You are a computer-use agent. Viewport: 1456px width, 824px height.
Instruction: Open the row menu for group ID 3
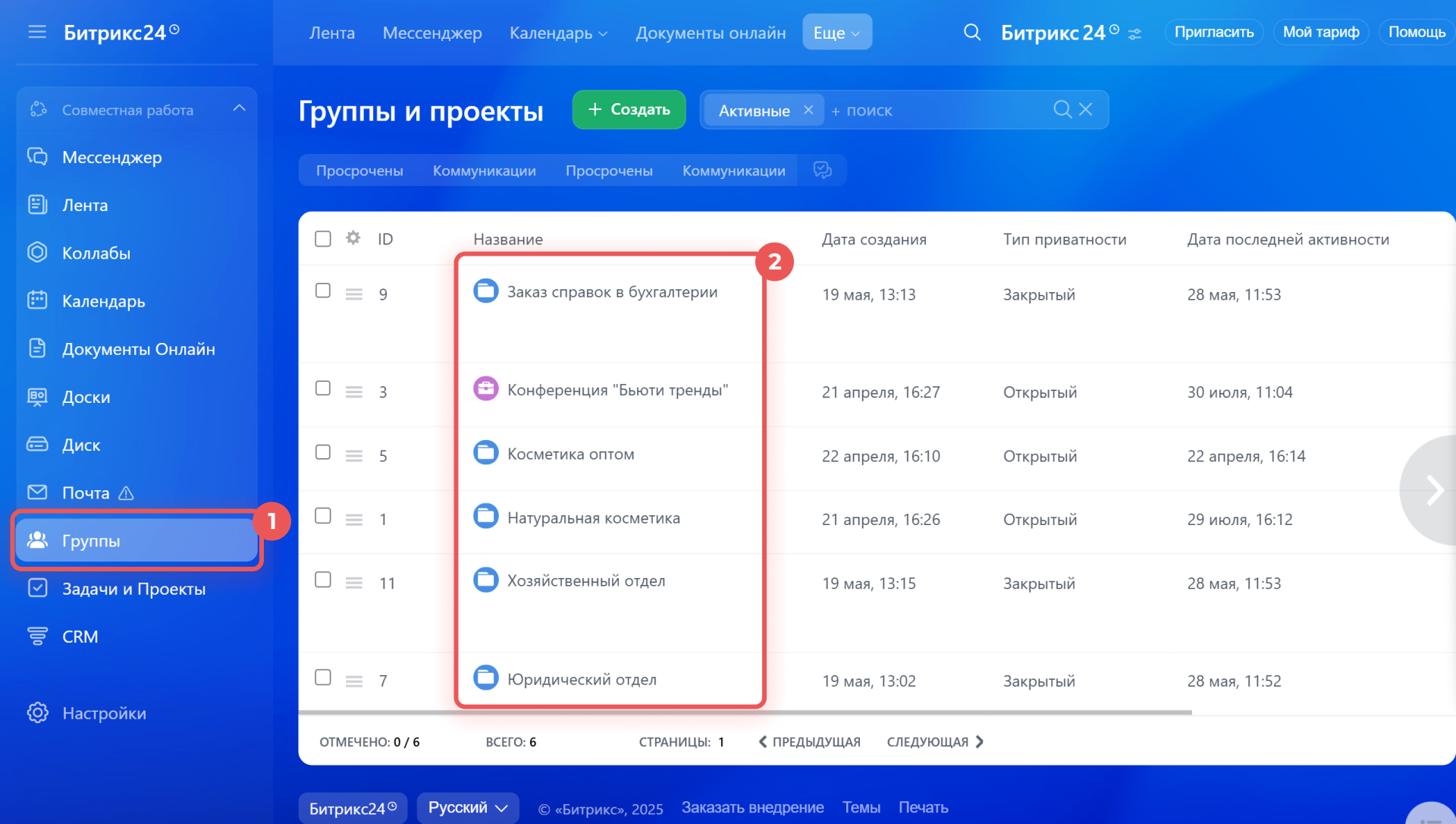[x=354, y=392]
